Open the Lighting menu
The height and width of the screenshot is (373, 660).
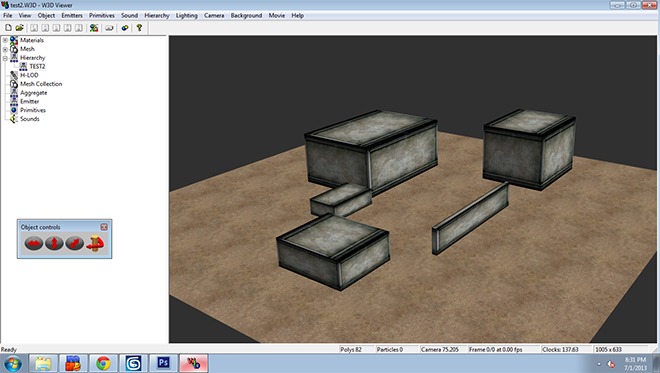click(186, 16)
